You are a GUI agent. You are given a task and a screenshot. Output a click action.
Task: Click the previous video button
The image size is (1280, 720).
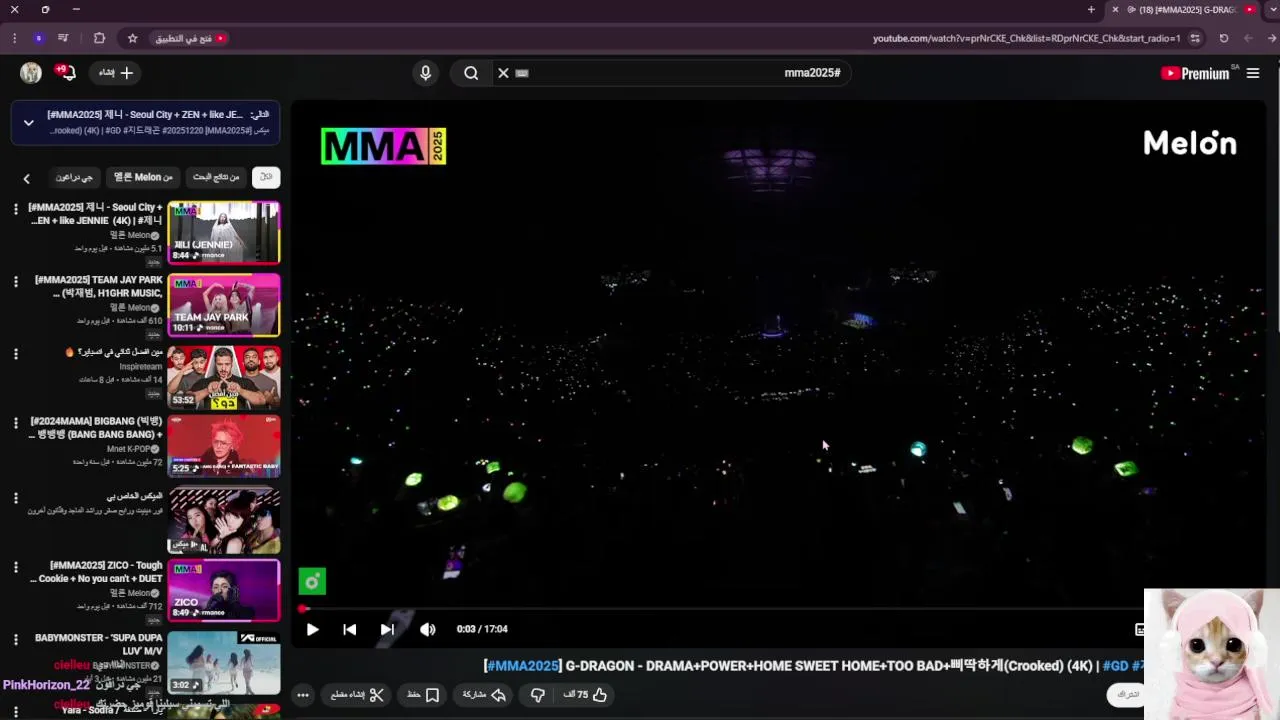tap(349, 629)
